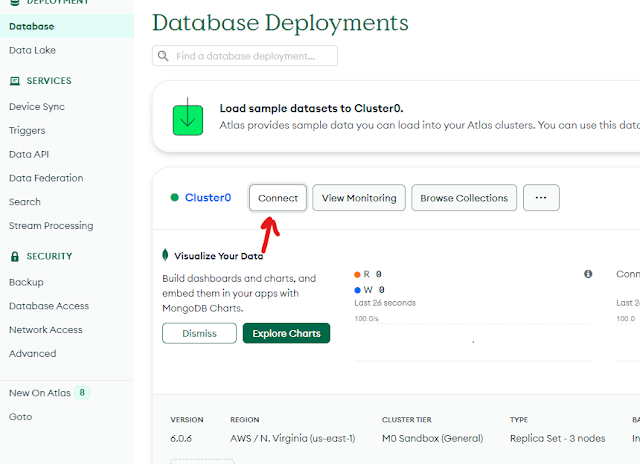Click the '6.0.6' version value

click(x=181, y=439)
